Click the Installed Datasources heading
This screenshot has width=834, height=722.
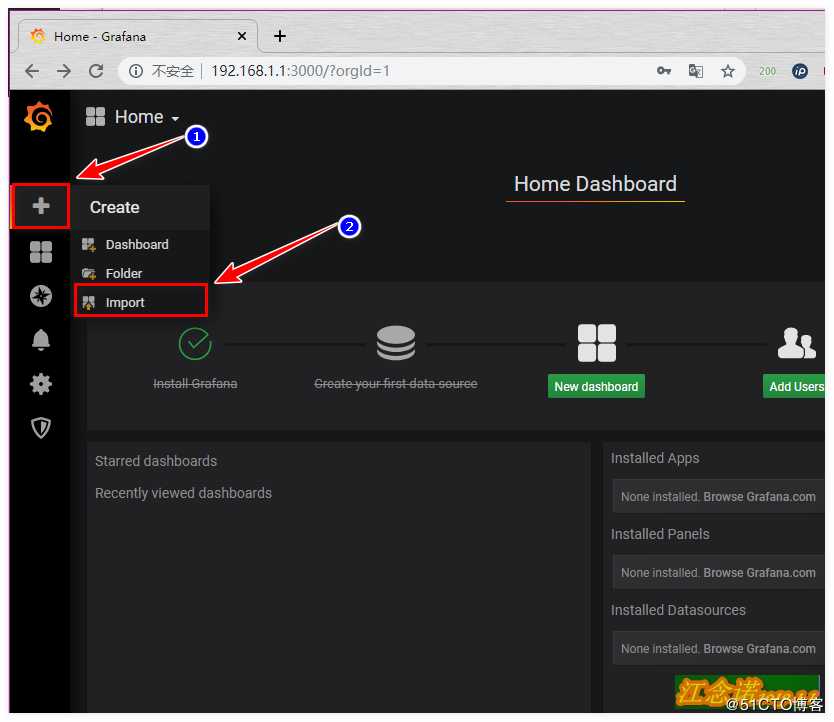tap(678, 610)
